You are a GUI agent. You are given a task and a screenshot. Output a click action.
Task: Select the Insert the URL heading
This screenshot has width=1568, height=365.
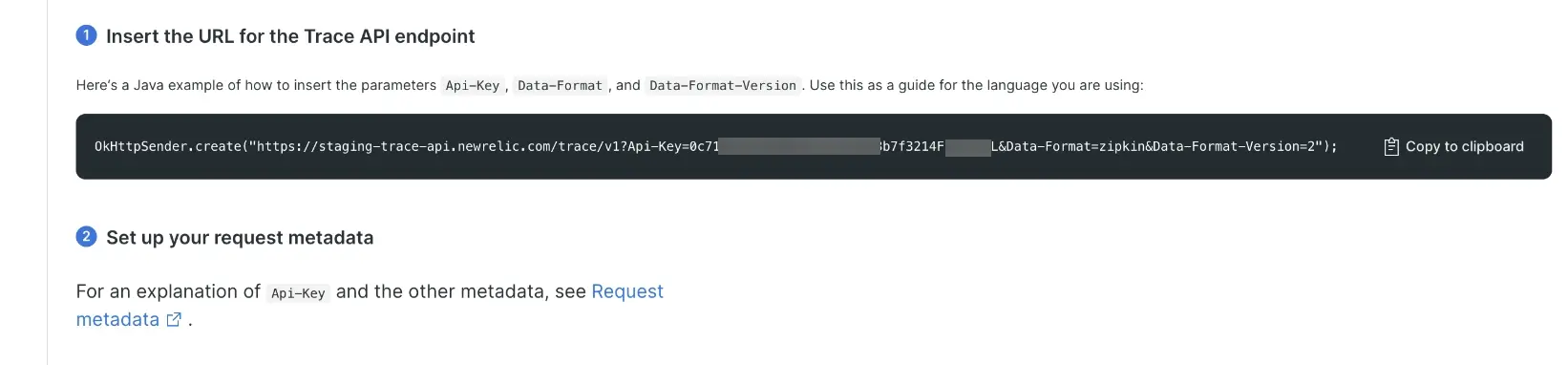pyautogui.click(x=290, y=36)
